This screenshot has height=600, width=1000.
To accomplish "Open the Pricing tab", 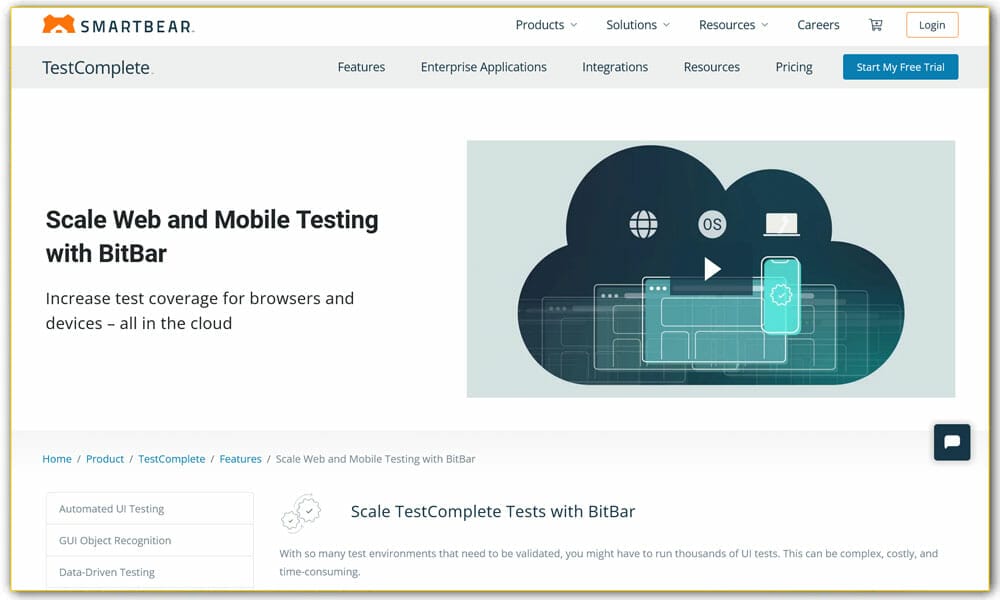I will 793,67.
